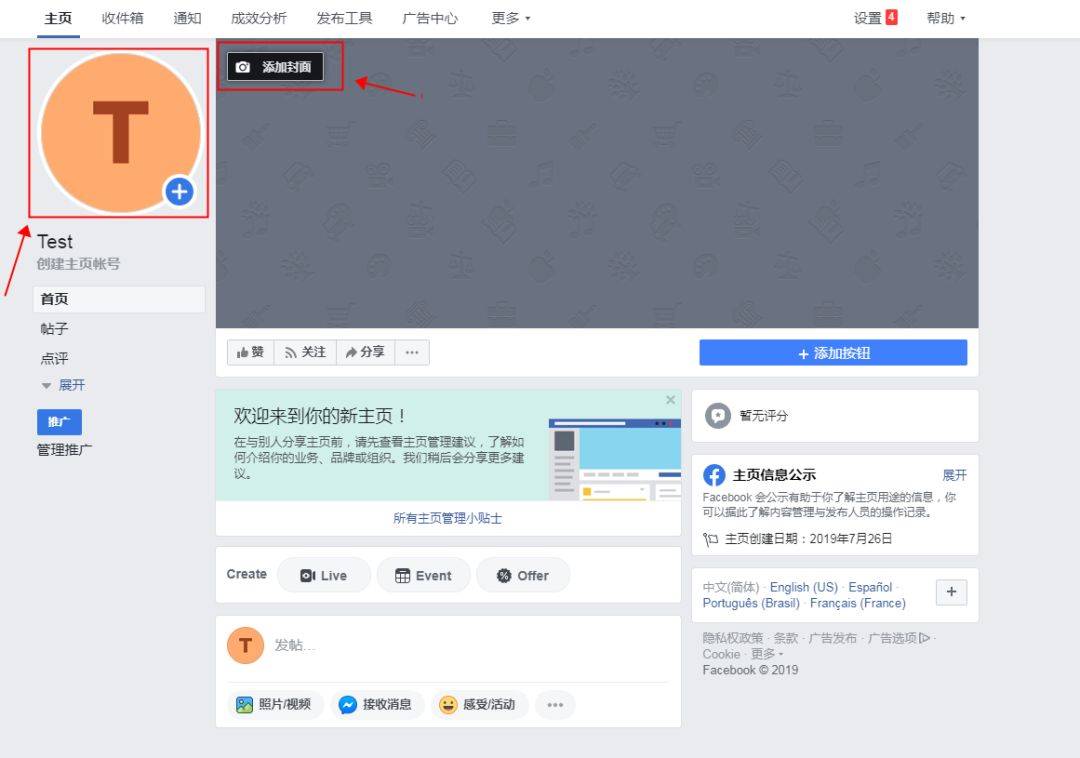Viewport: 1080px width, 758px height.
Task: Click the Facebook logo in 主页信息公示
Action: 714,475
